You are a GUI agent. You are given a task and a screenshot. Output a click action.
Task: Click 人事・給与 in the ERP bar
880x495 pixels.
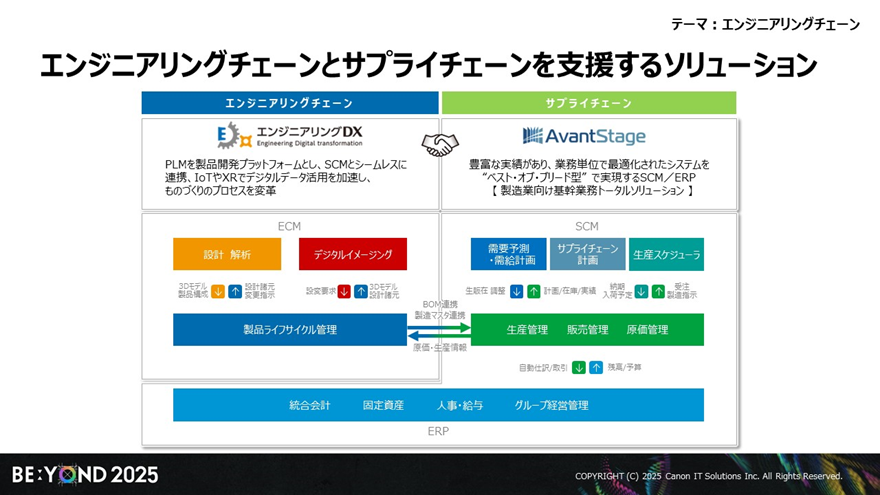click(x=460, y=405)
